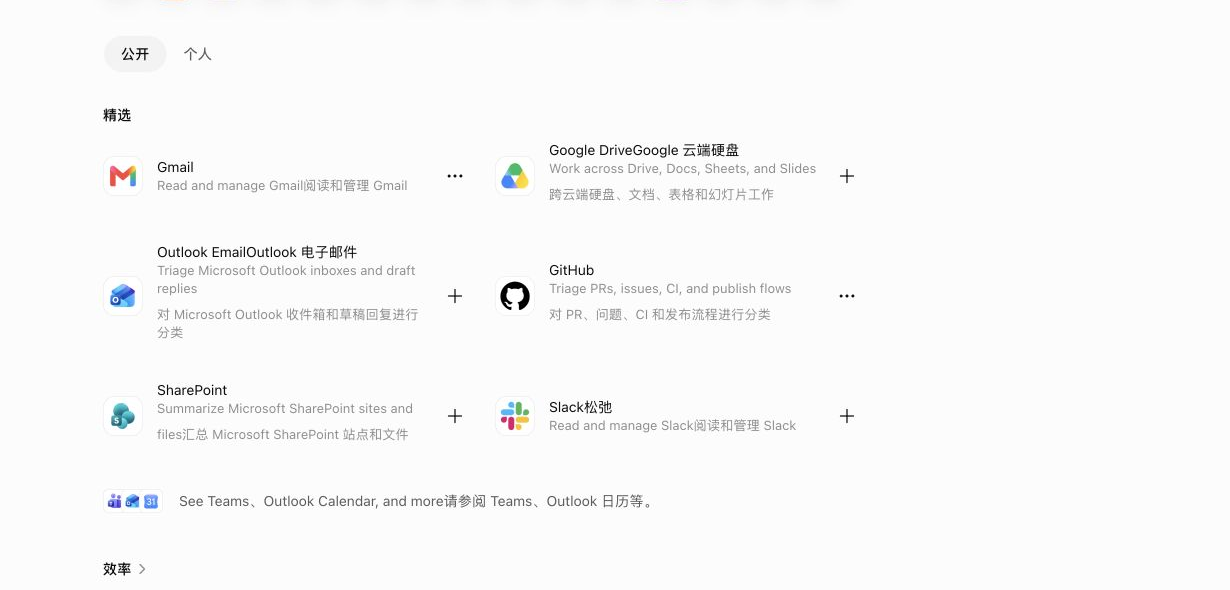Click Triage PRs, issues, CI description

click(670, 288)
